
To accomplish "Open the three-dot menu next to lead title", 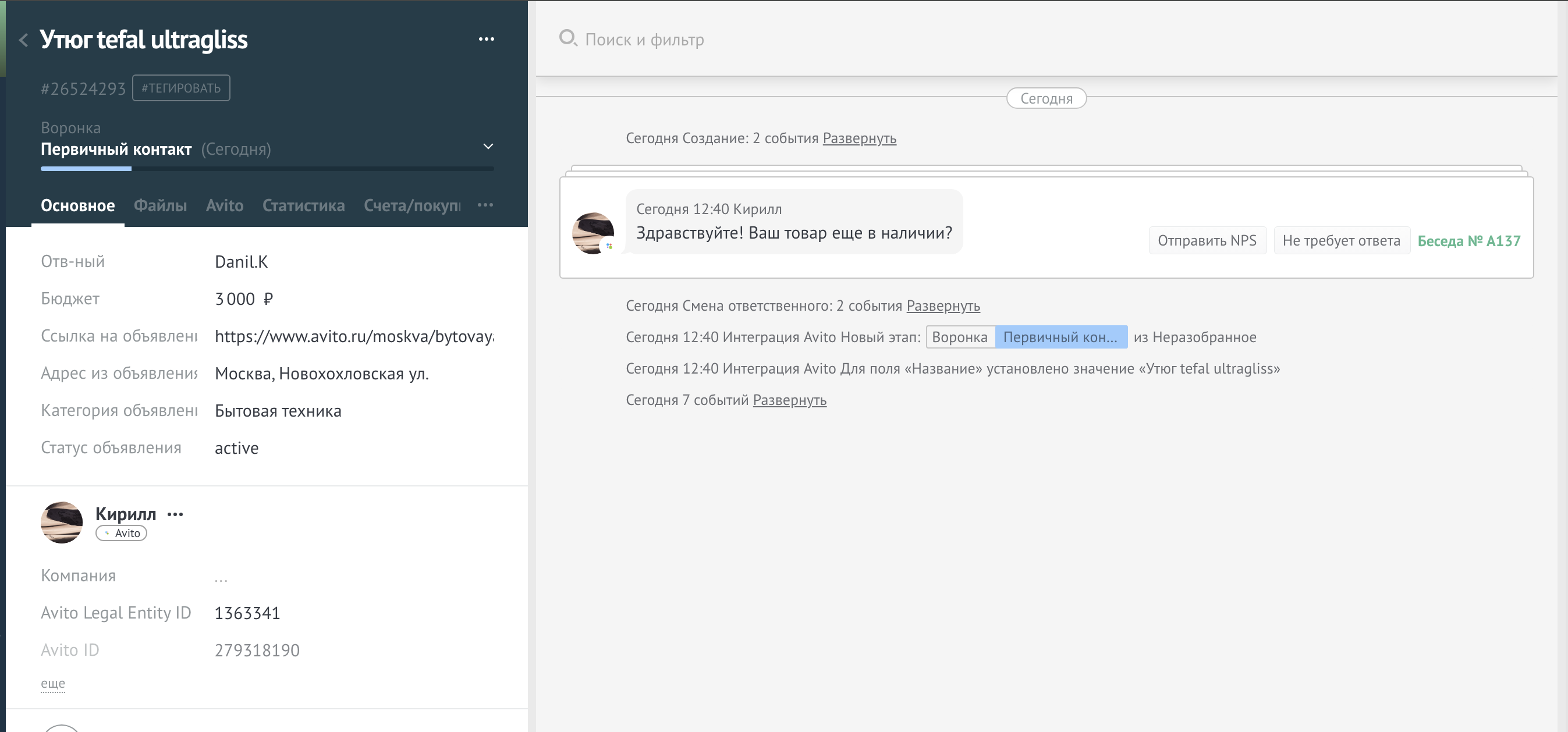I will [486, 39].
